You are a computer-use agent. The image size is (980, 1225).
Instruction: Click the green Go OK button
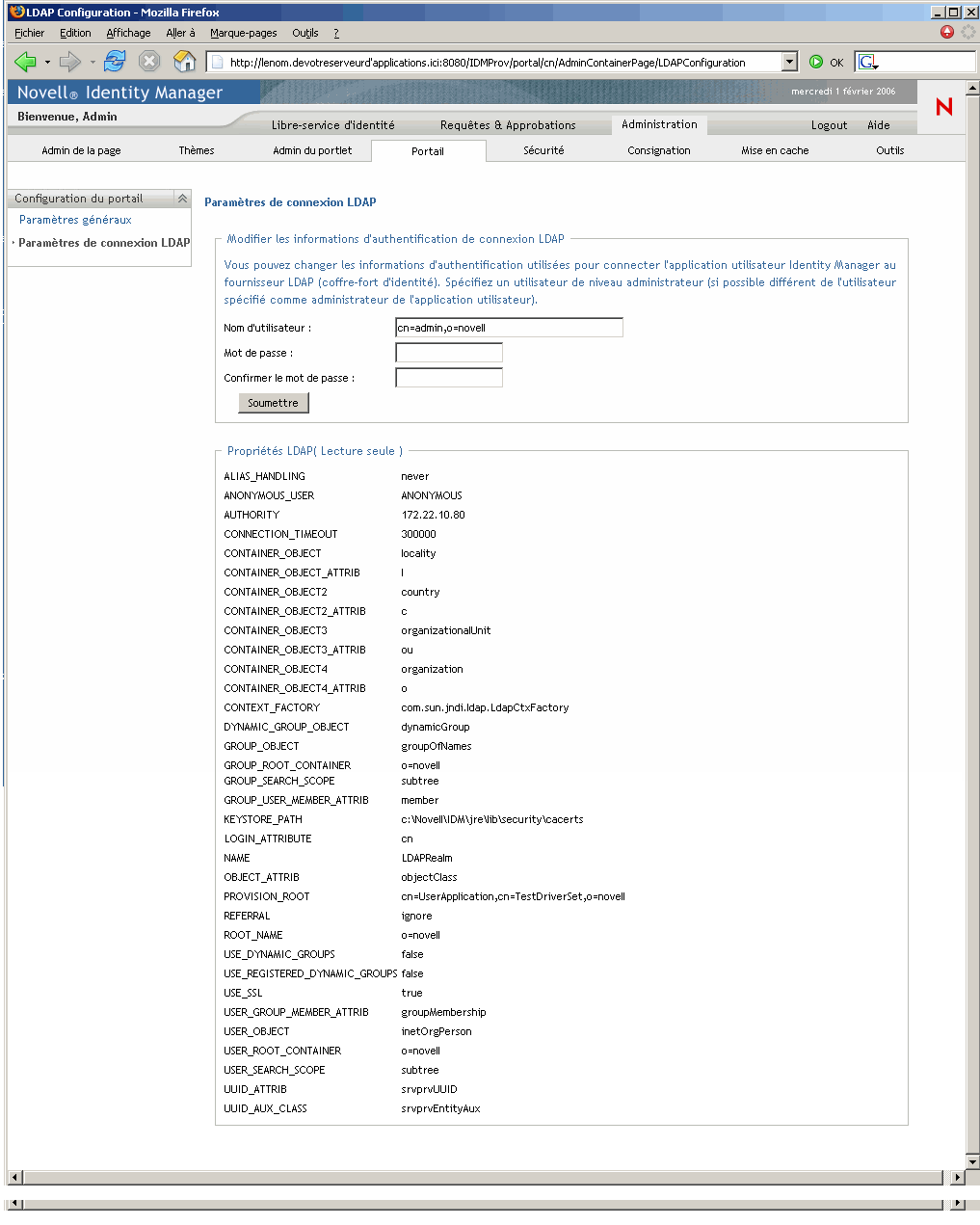[x=826, y=63]
